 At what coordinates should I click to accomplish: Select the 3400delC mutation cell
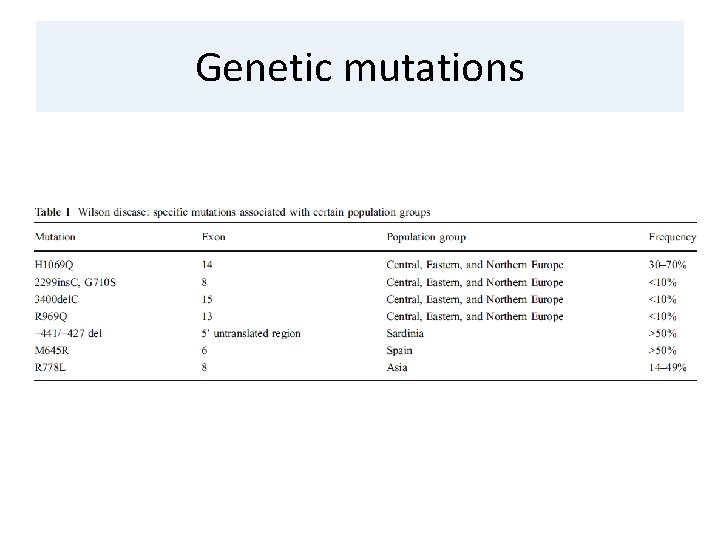tap(56, 299)
